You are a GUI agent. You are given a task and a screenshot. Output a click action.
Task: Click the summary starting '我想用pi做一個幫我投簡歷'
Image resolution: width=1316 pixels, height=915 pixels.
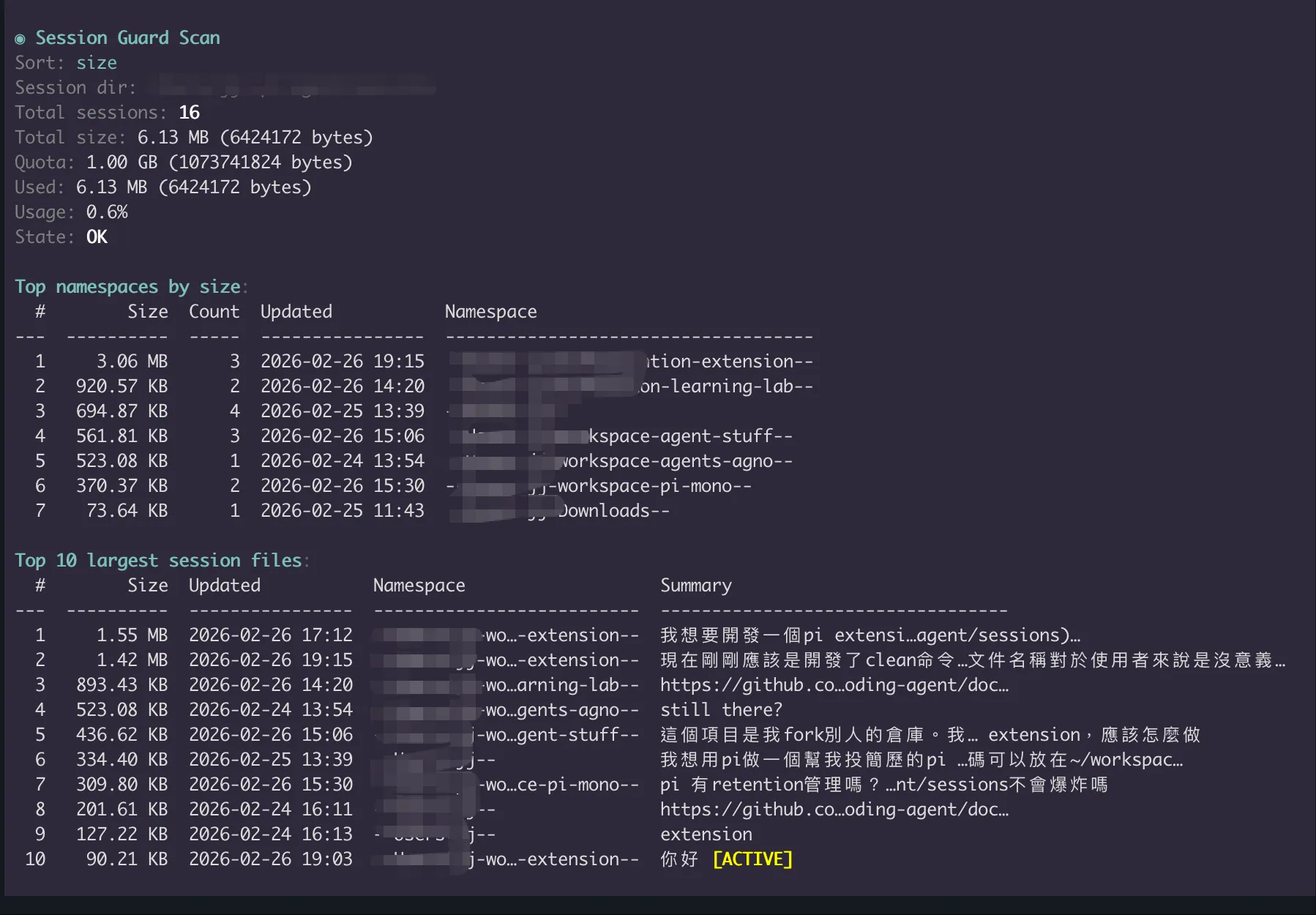[921, 760]
